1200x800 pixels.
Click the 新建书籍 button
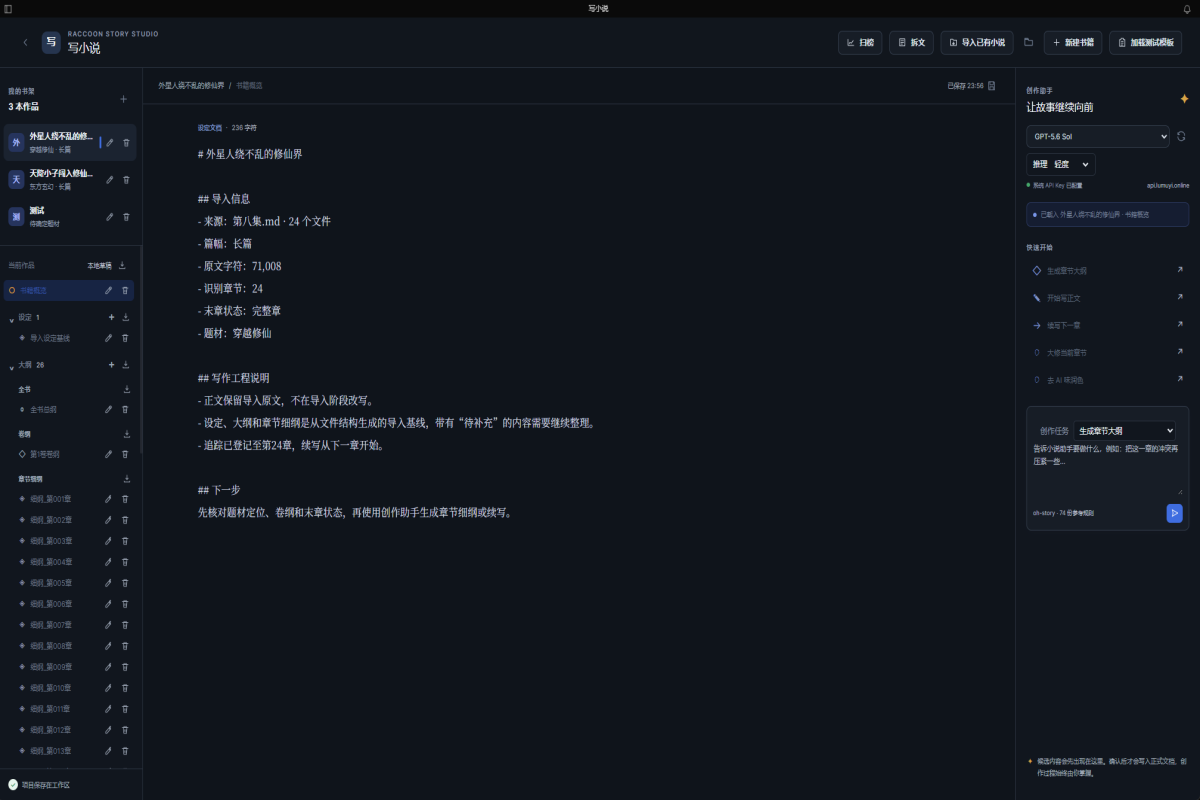point(1073,43)
